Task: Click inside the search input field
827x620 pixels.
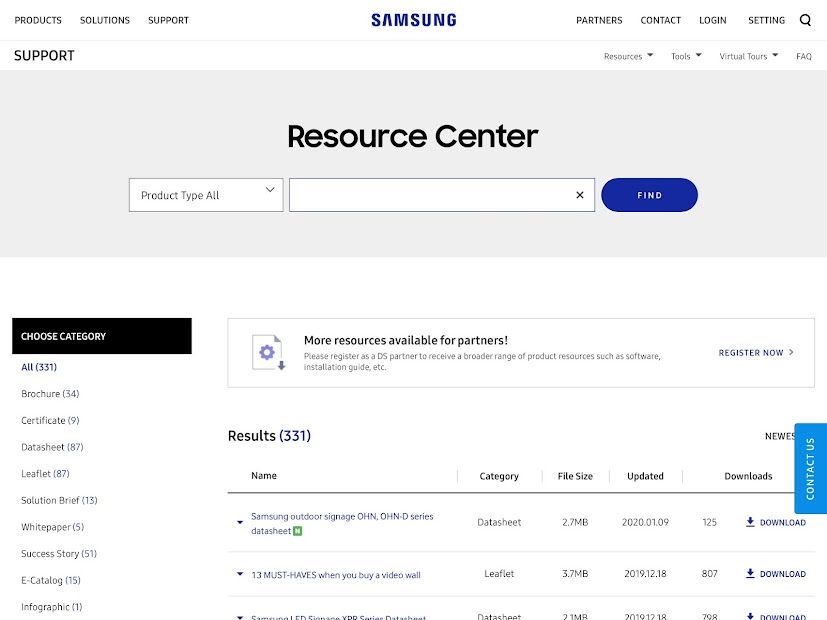Action: 430,194
